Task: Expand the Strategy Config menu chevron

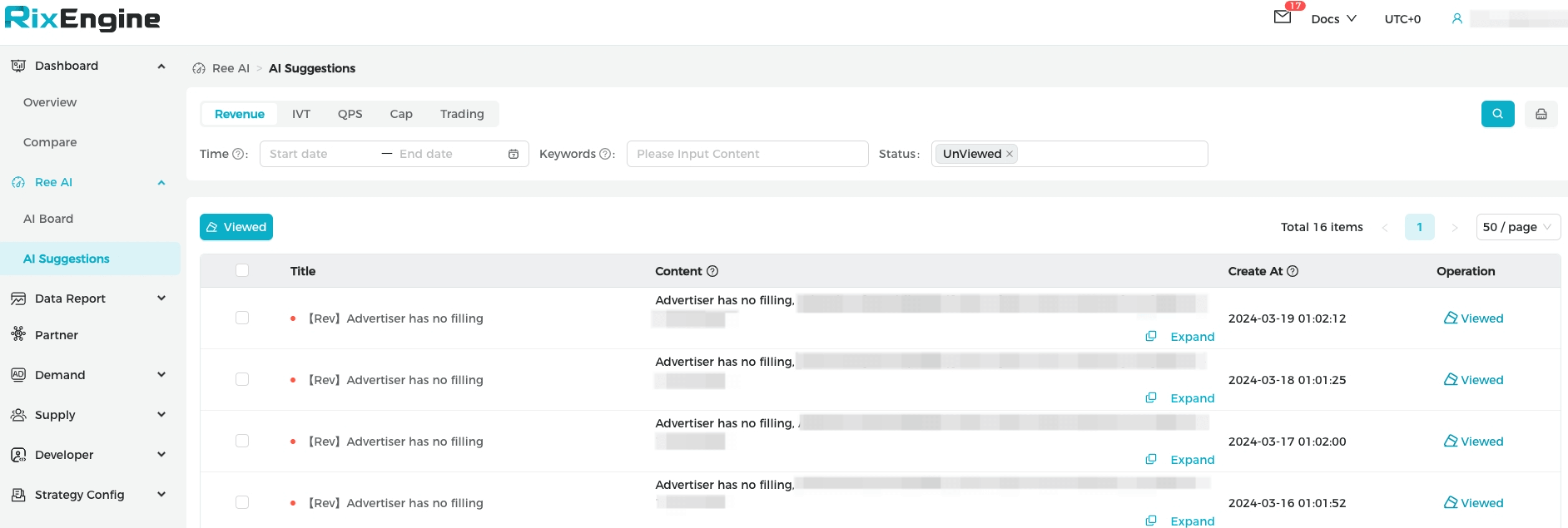Action: click(x=161, y=494)
